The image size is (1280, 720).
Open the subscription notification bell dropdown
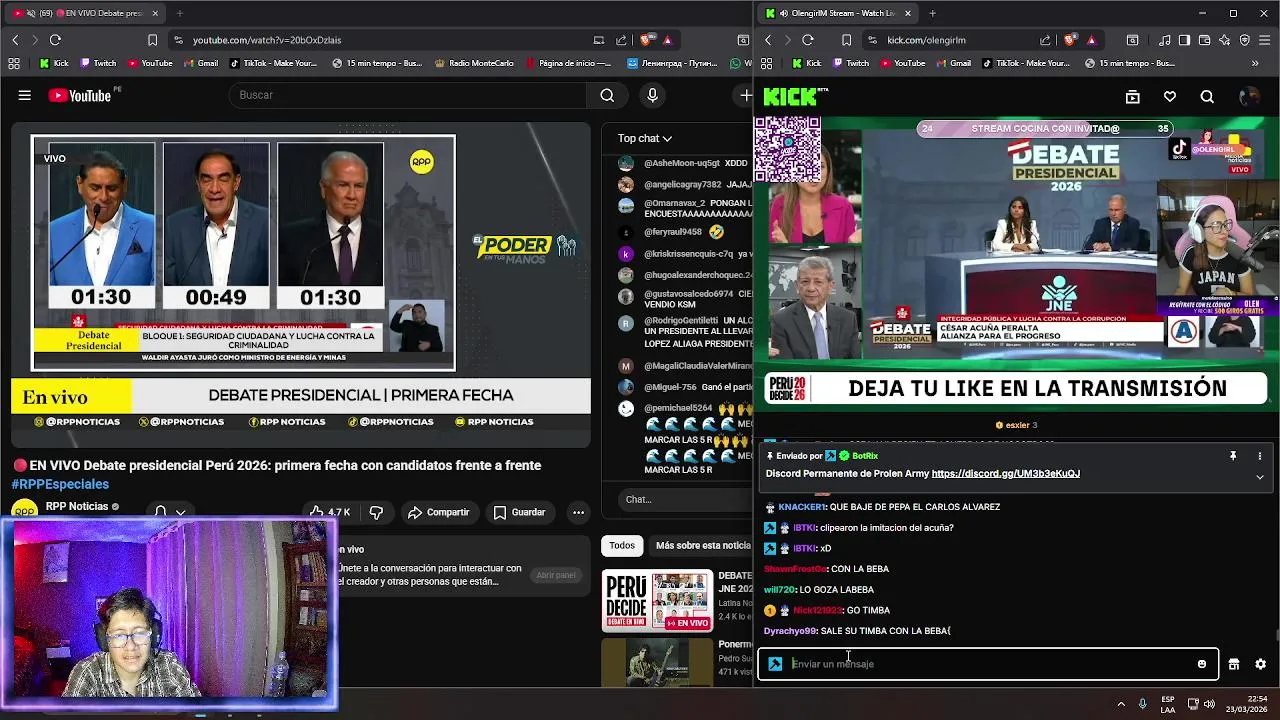(x=169, y=511)
